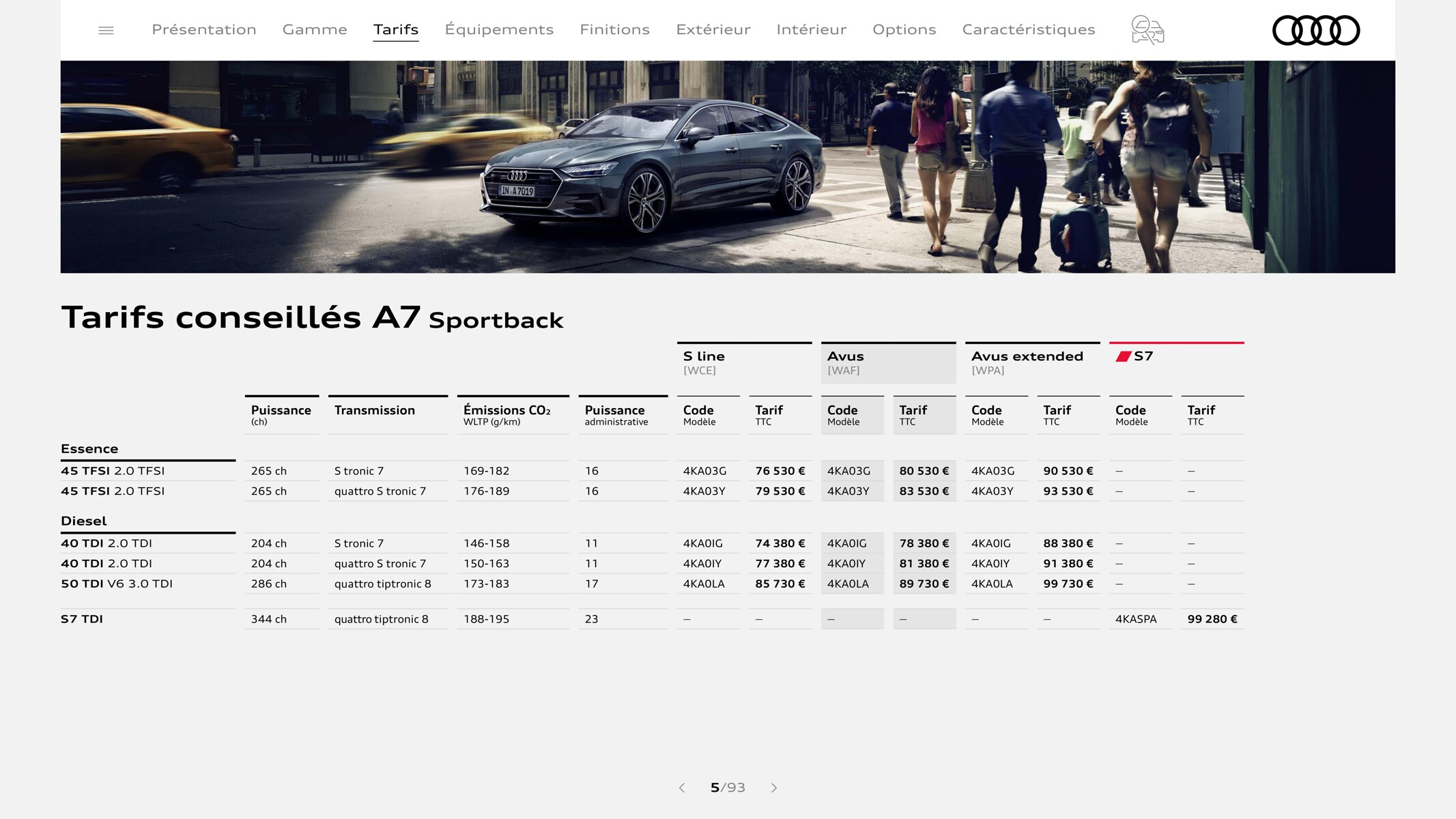Screen dimensions: 1456x819
Task: Click the price 81 380 €
Action: pyautogui.click(x=924, y=564)
